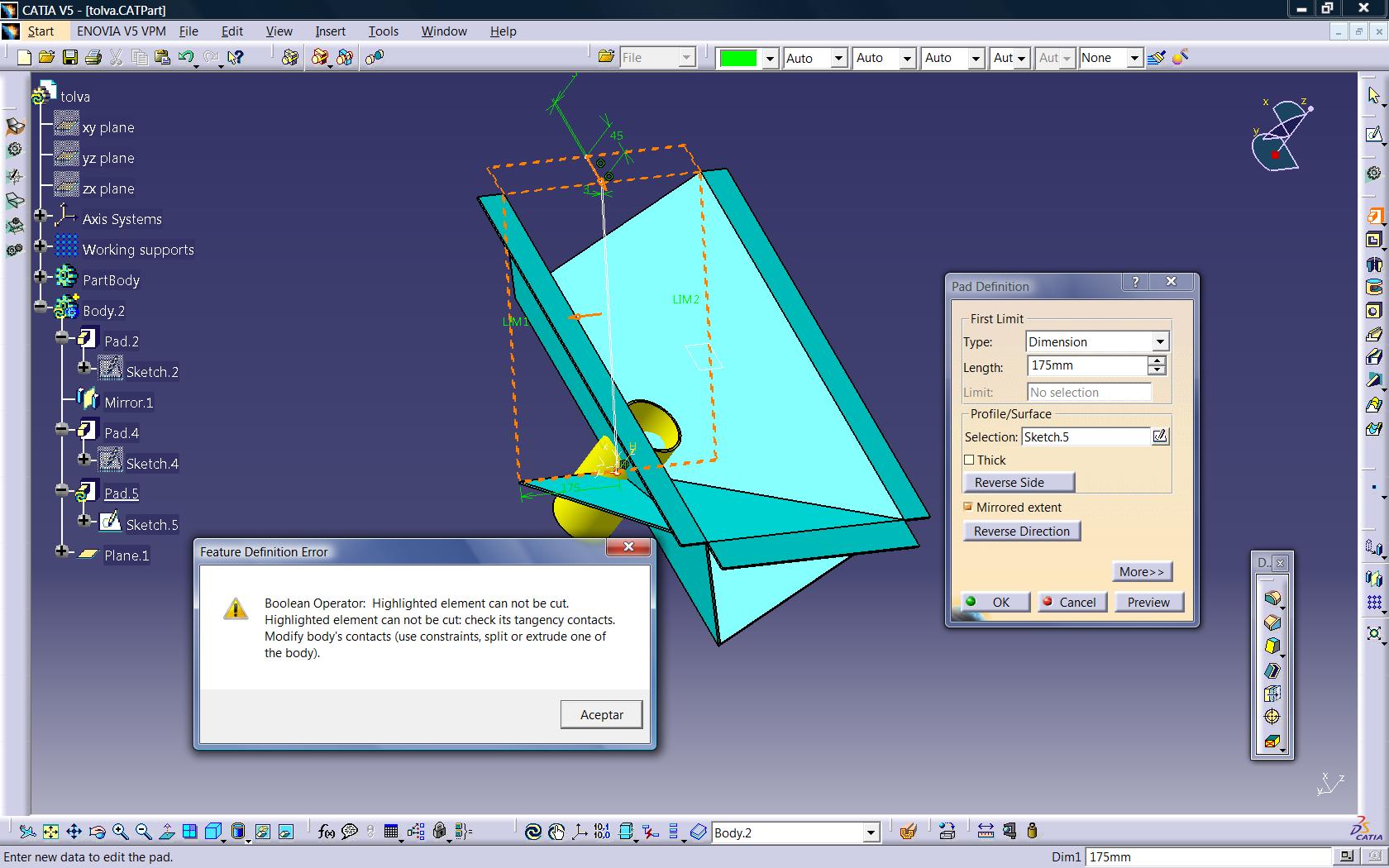The width and height of the screenshot is (1389, 868).
Task: Click the Hide/Show icon
Action: tap(263, 832)
